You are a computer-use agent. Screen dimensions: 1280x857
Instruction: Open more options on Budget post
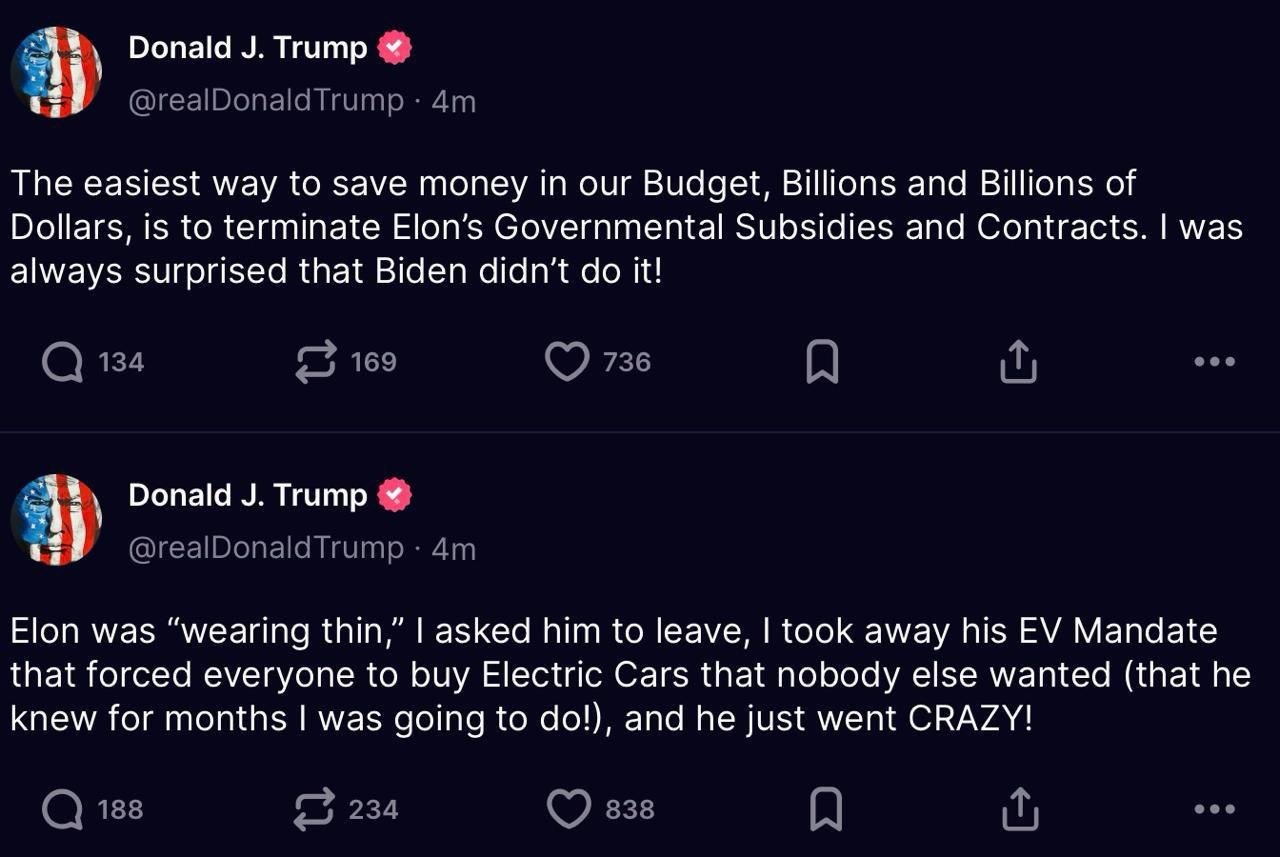point(1215,362)
